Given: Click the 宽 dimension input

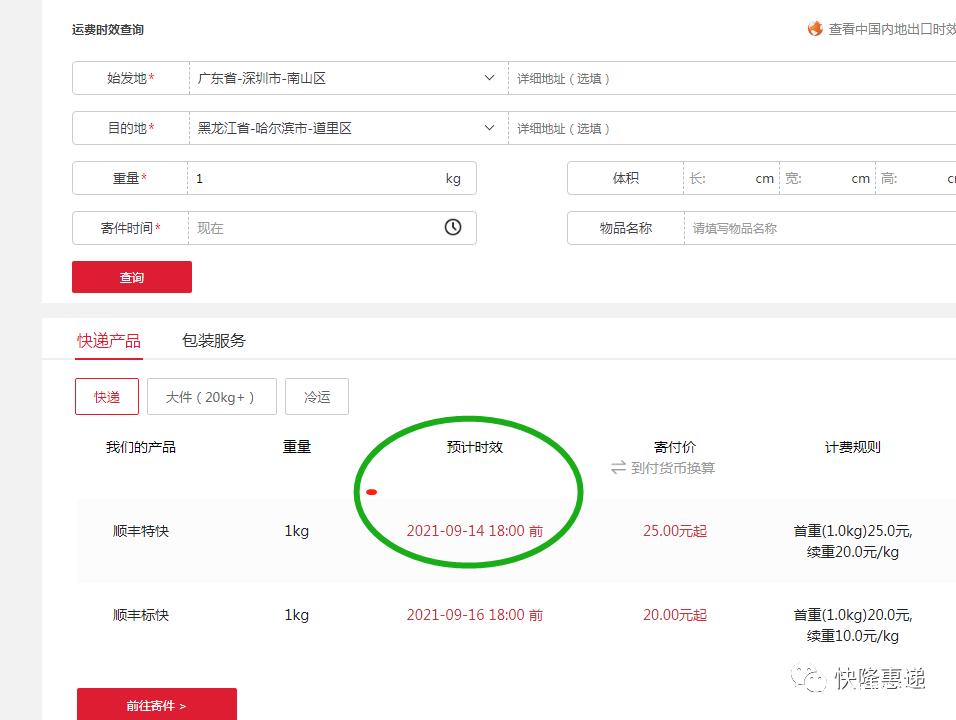Looking at the screenshot, I should (827, 178).
